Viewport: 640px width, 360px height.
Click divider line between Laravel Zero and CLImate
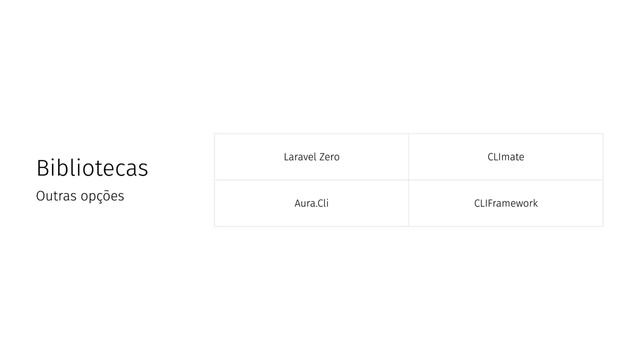(409, 157)
